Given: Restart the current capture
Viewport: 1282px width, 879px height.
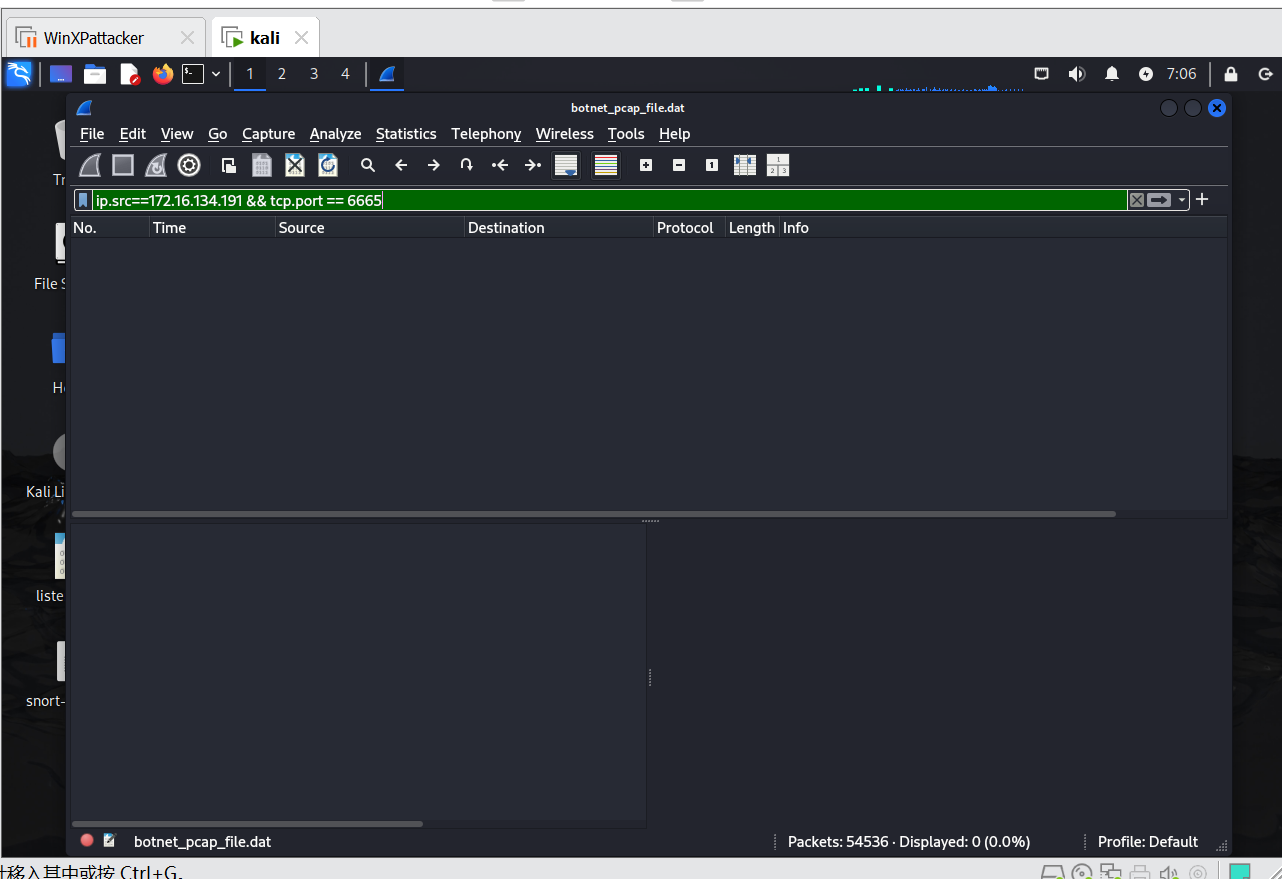Looking at the screenshot, I should (x=156, y=165).
